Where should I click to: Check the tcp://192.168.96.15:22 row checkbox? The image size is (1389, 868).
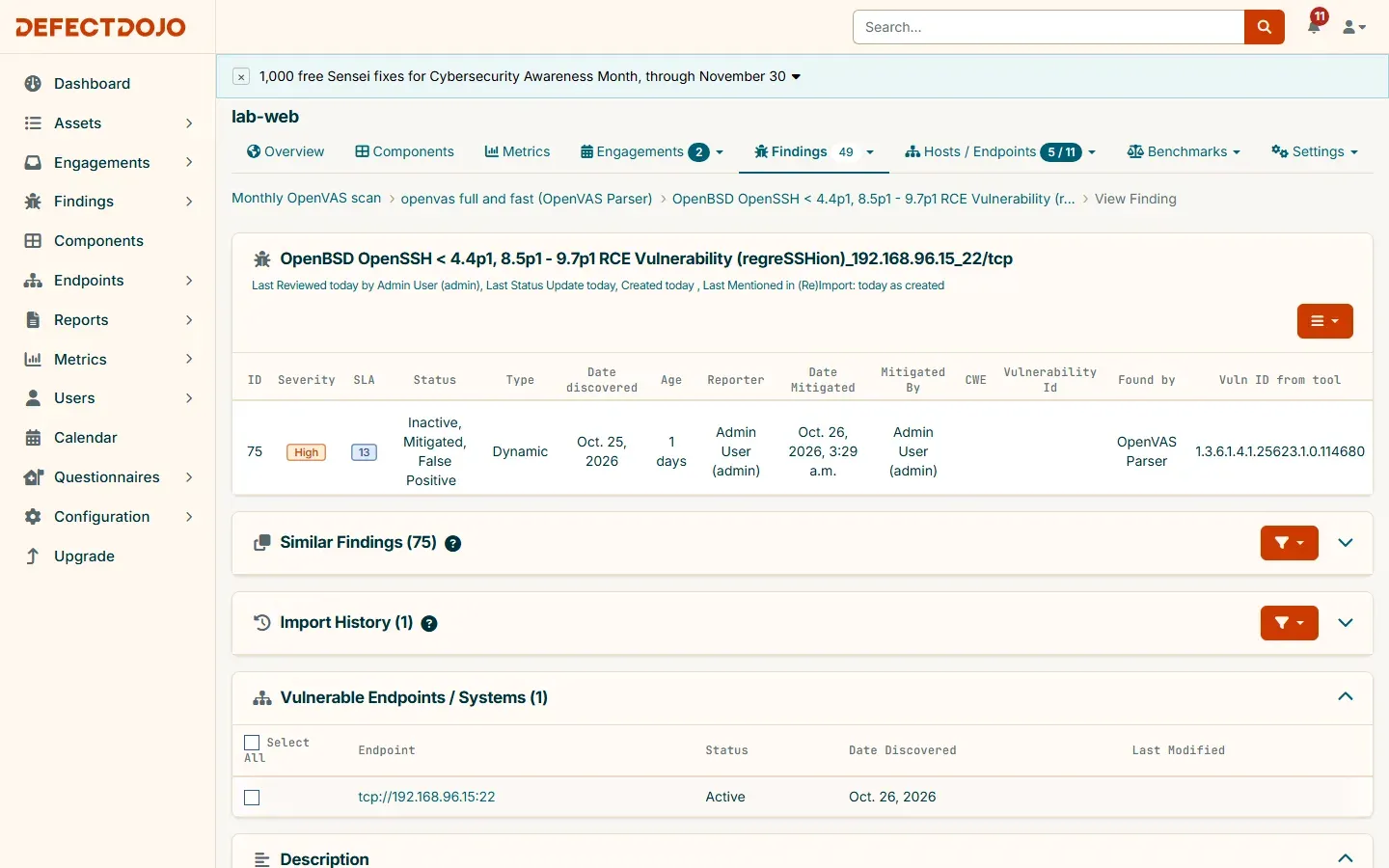252,798
